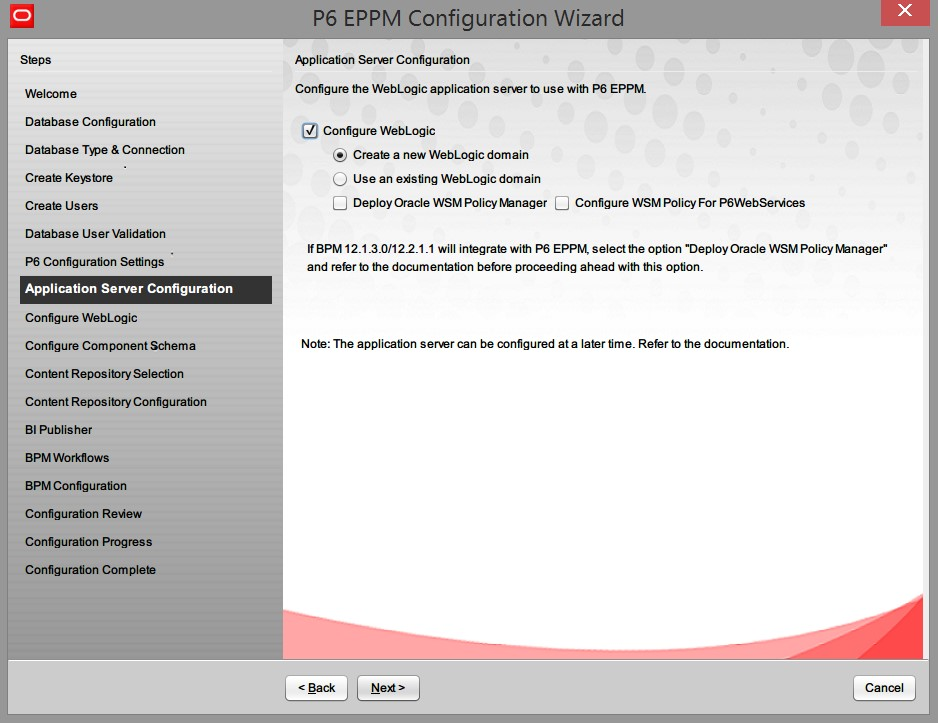Image resolution: width=938 pixels, height=723 pixels.
Task: Select the Configure Component Schema step
Action: tap(110, 346)
